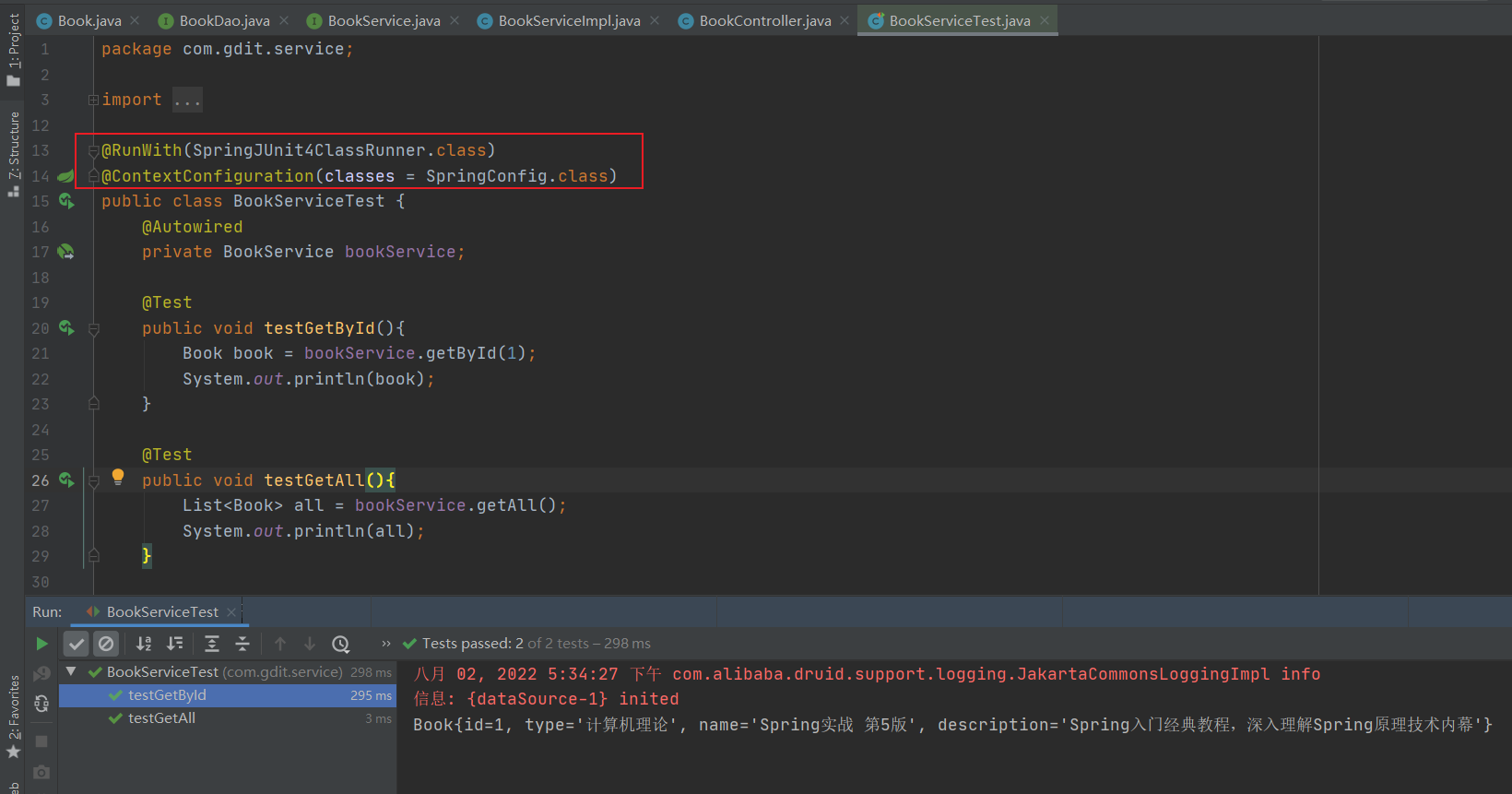
Task: Run testGetAll from gutter icon line 26
Action: point(66,480)
